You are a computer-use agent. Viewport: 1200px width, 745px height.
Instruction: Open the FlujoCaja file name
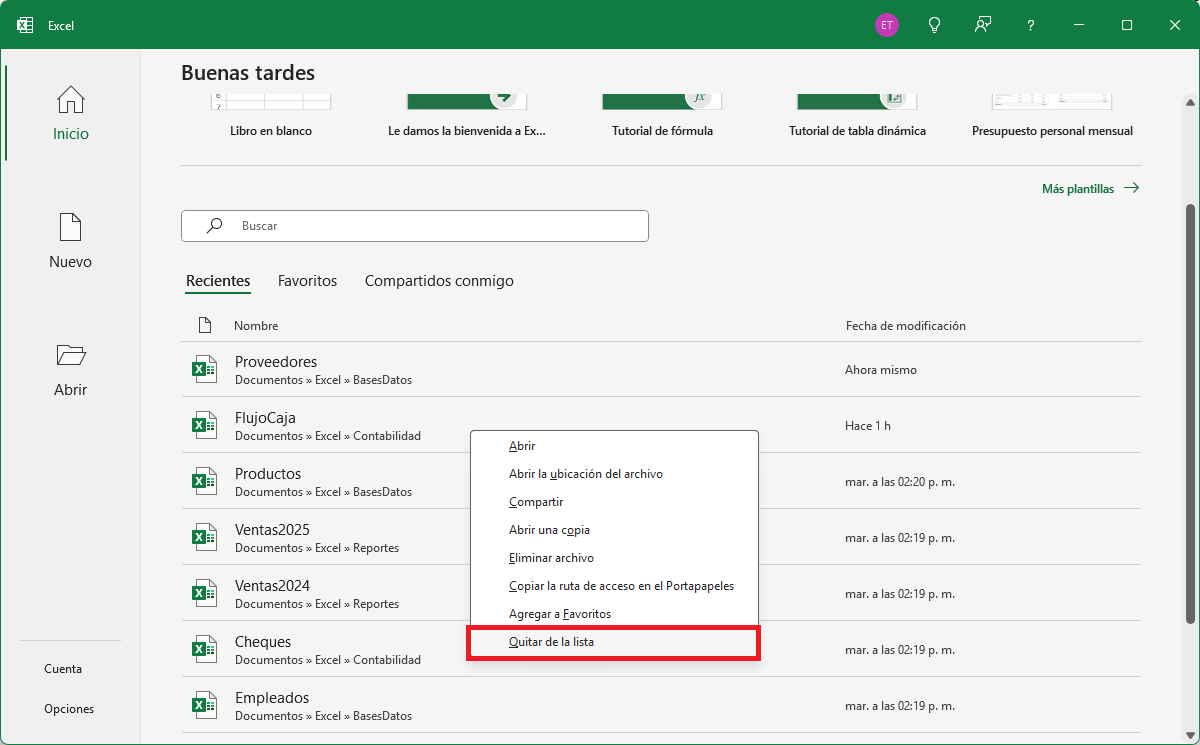[265, 418]
